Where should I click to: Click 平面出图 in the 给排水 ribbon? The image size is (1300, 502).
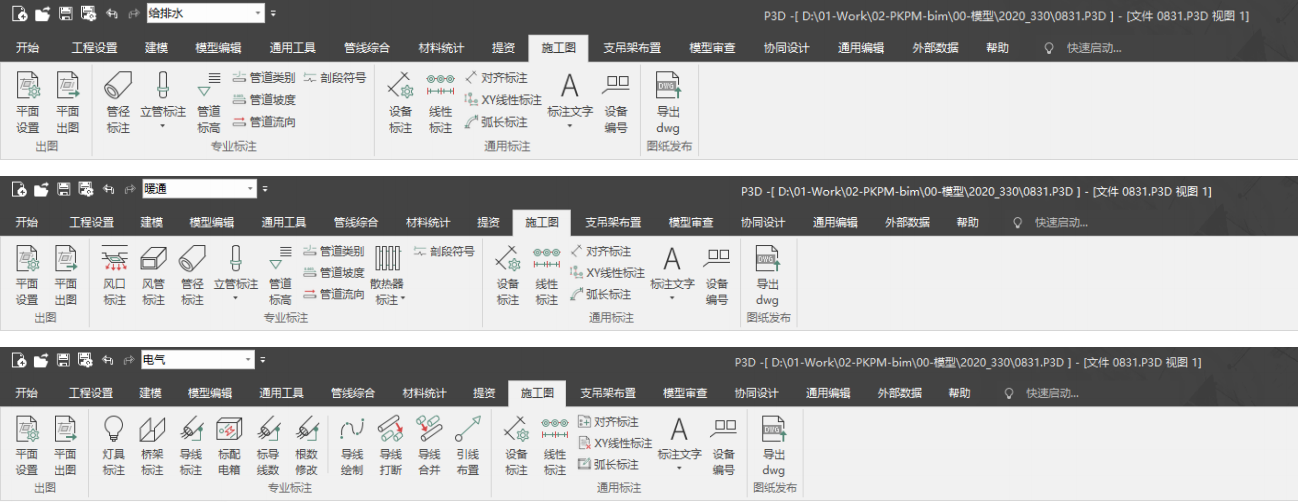tap(67, 103)
